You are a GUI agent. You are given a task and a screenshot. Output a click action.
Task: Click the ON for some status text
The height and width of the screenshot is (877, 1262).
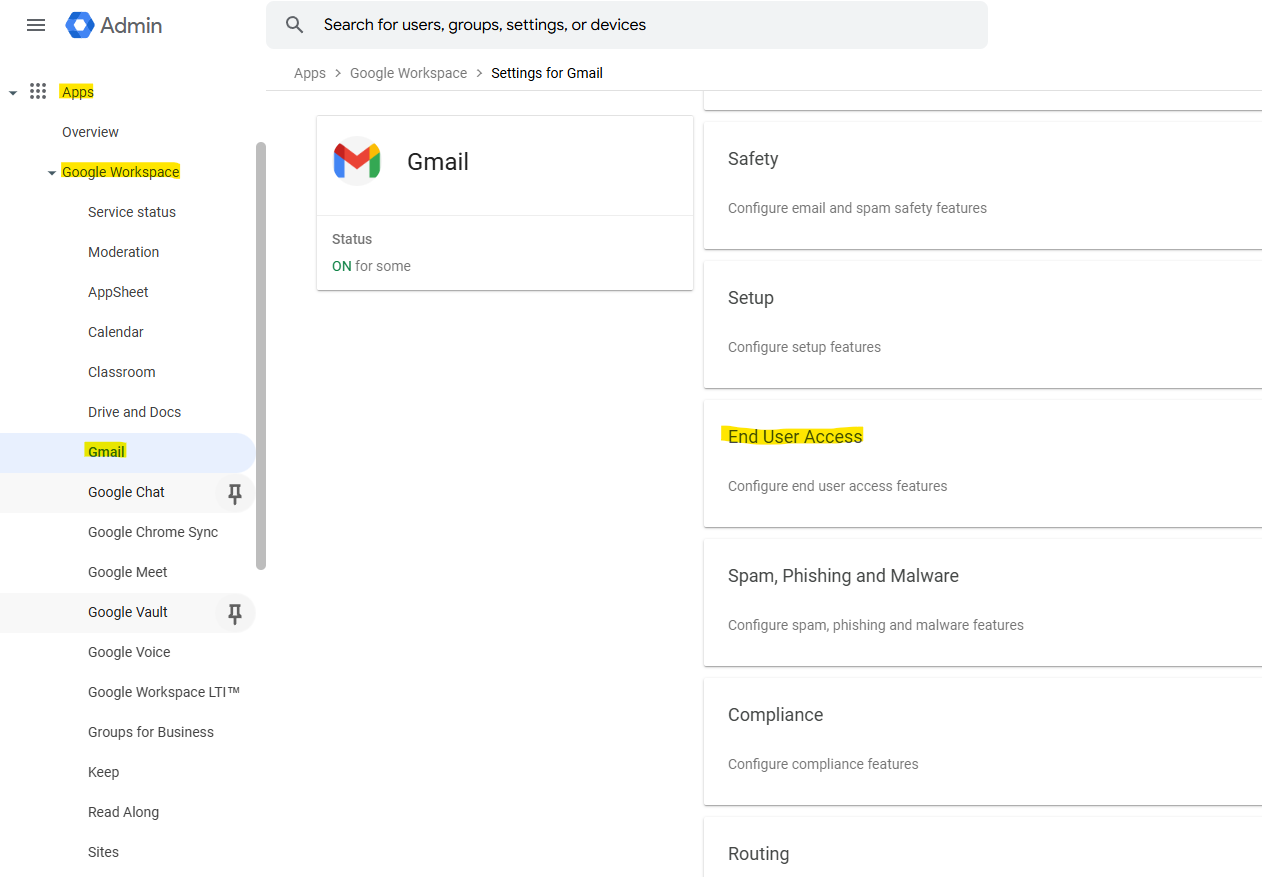371,266
